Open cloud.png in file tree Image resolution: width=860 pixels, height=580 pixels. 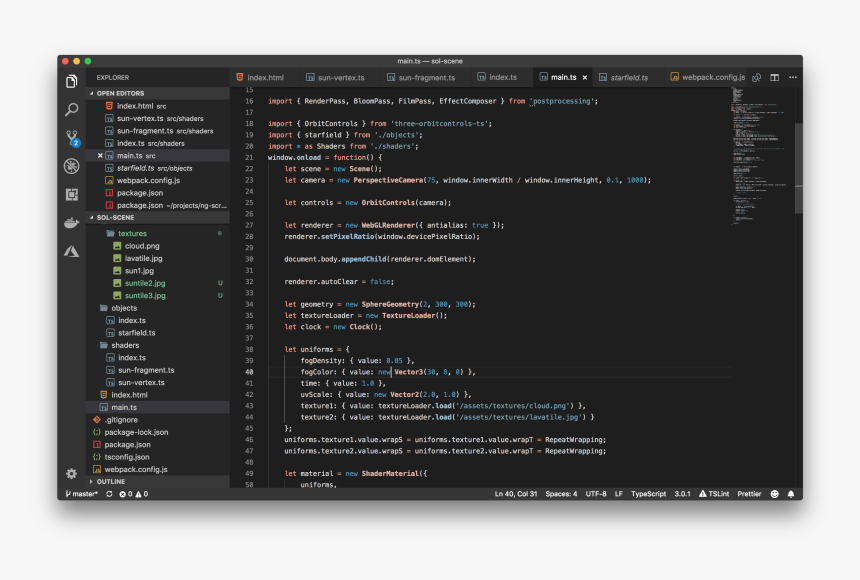pos(158,246)
